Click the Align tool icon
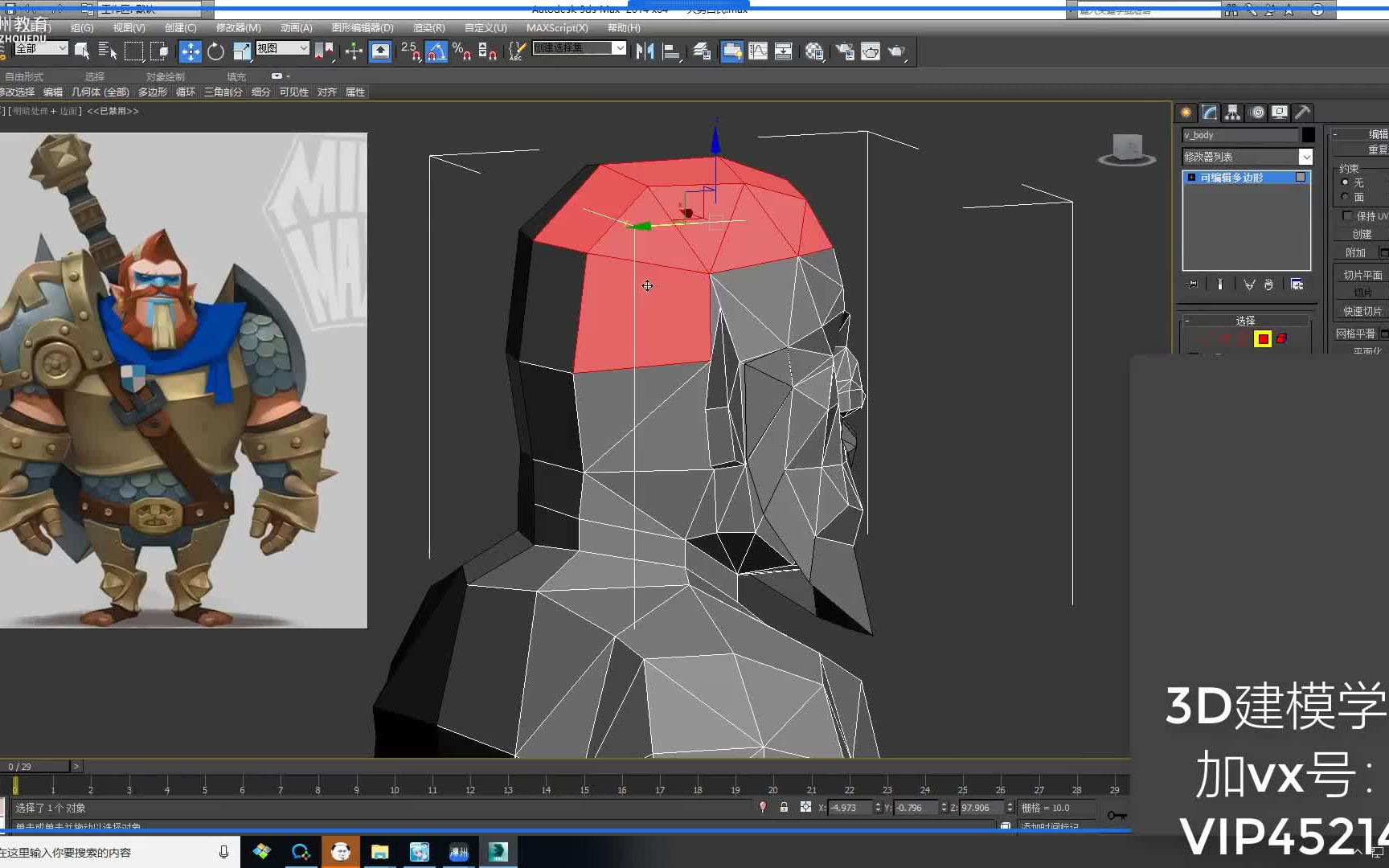 tap(671, 51)
